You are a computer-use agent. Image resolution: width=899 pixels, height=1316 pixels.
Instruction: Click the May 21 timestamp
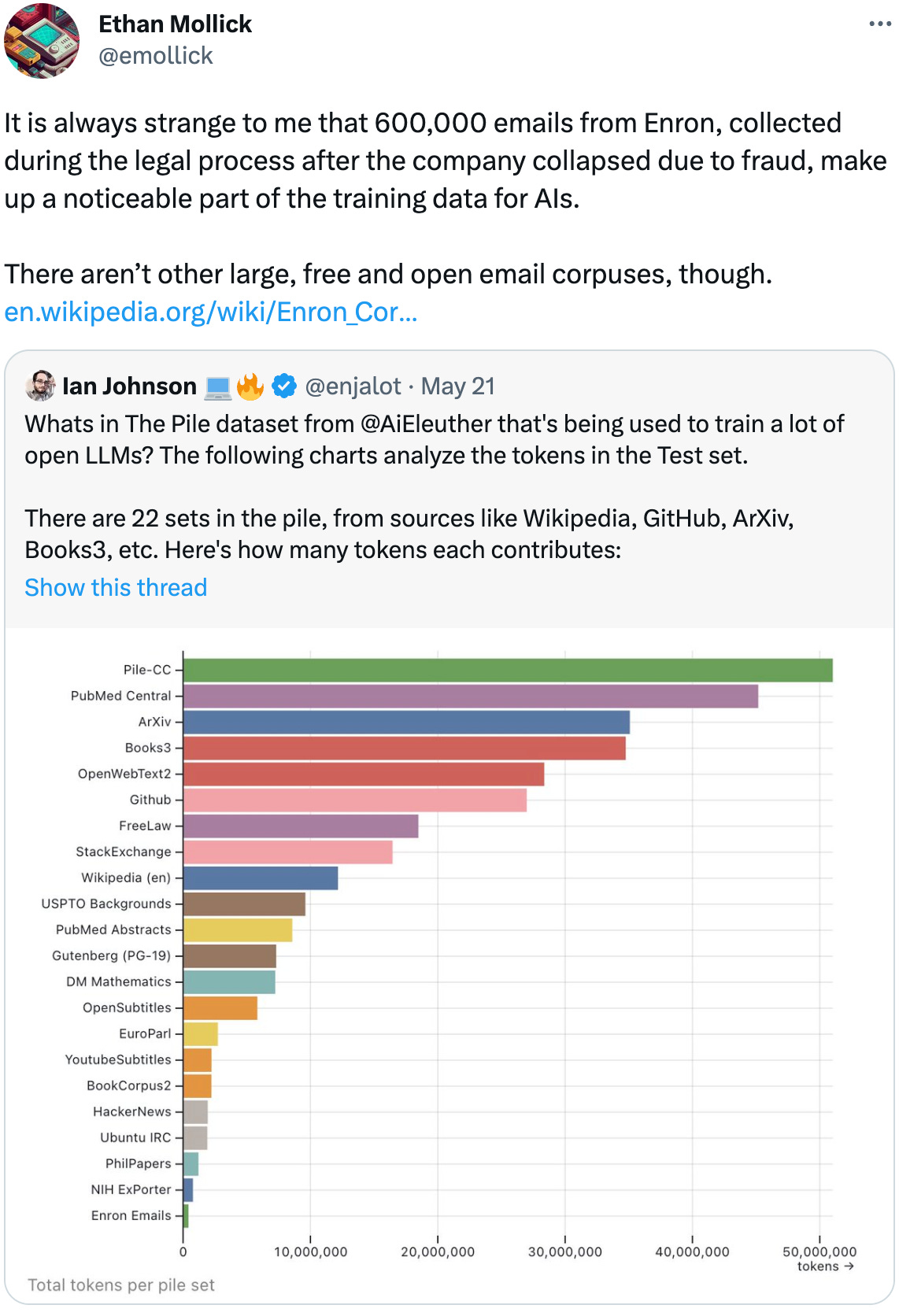coord(459,386)
